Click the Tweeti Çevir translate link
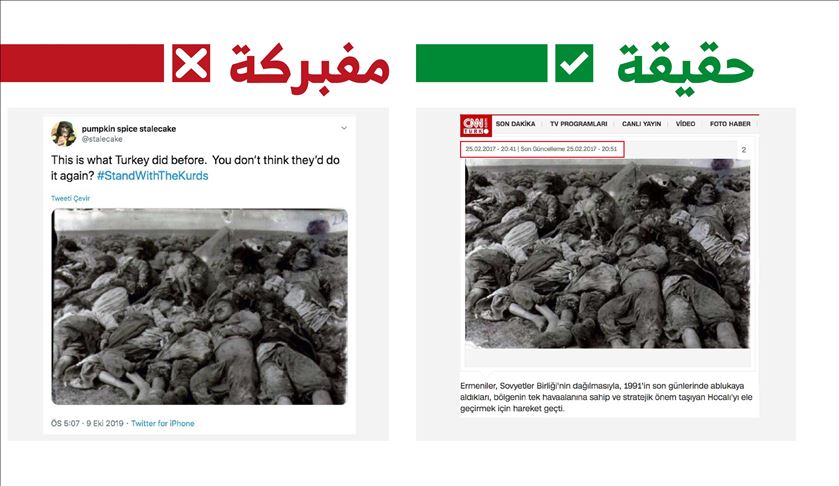839x486 pixels. pyautogui.click(x=70, y=198)
